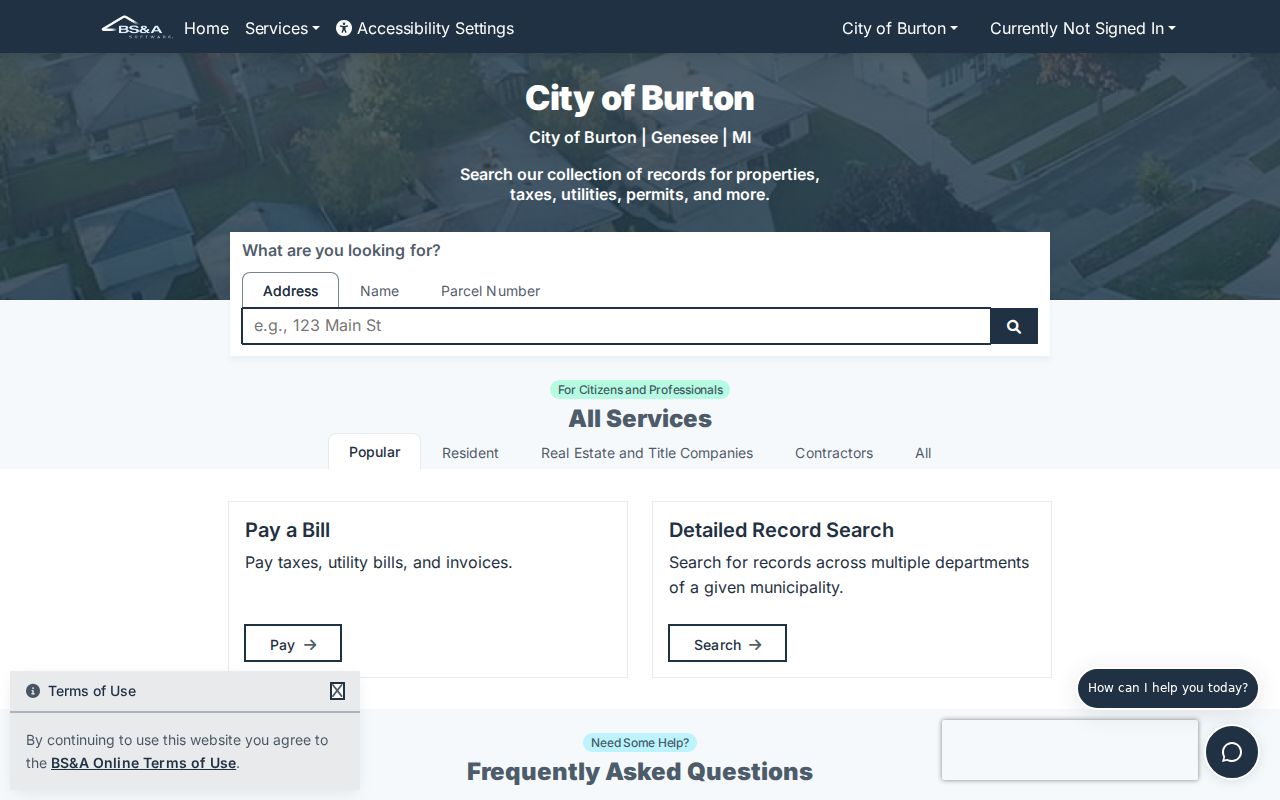
Task: Click the search magnifier button
Action: (1014, 326)
